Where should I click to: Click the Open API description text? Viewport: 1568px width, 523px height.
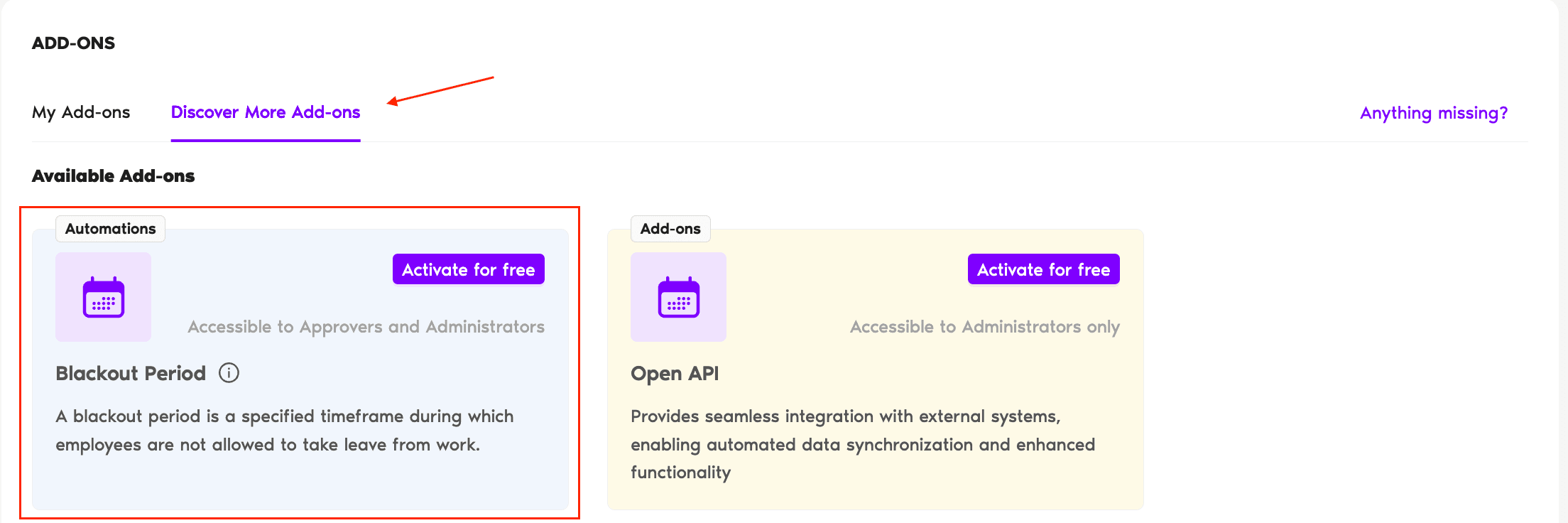[x=862, y=444]
